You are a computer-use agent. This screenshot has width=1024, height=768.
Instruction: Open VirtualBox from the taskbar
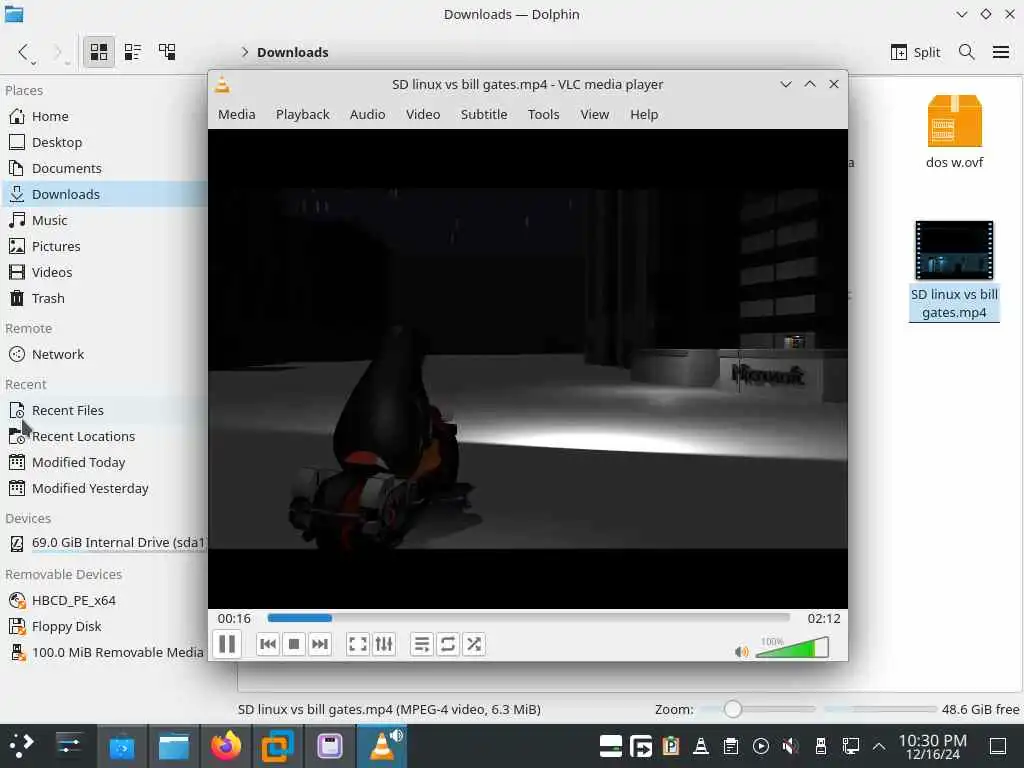tap(278, 746)
